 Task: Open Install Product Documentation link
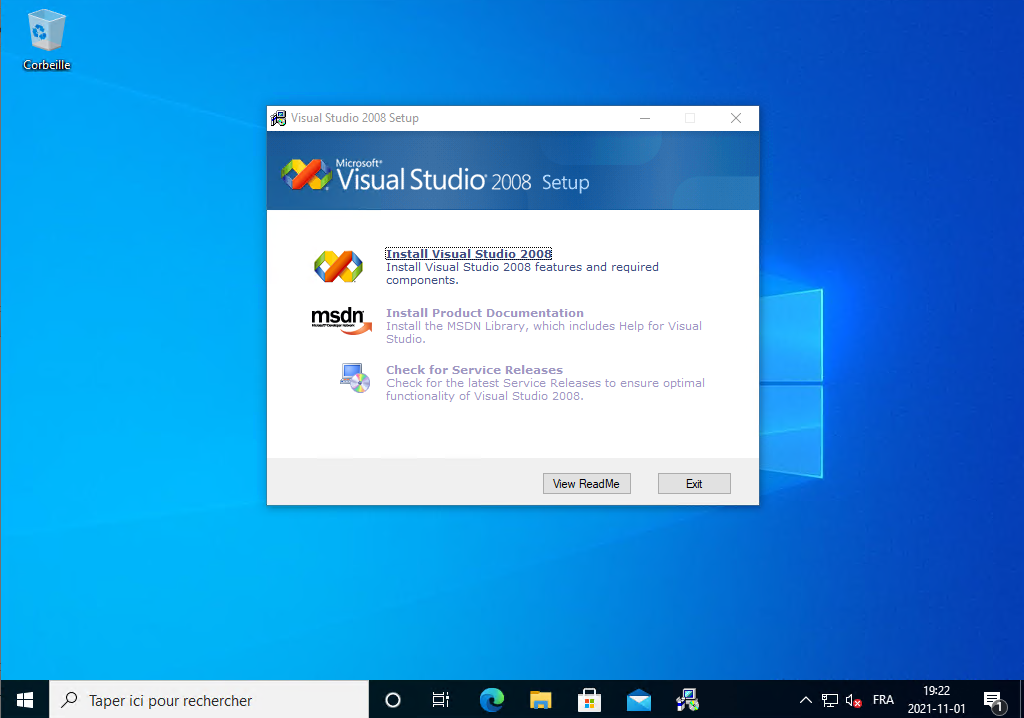click(484, 313)
